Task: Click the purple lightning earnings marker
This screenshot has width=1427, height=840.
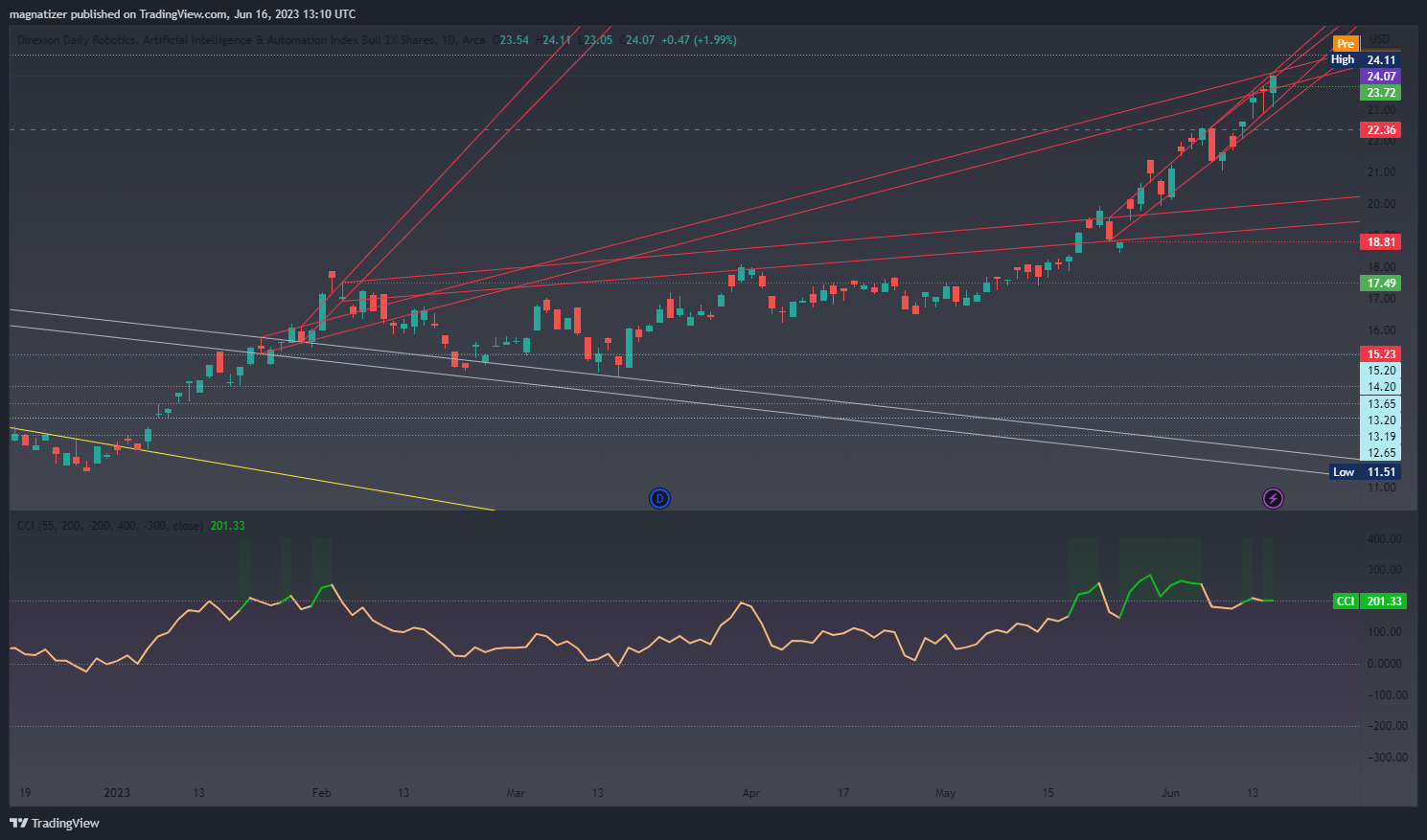Action: click(1273, 498)
